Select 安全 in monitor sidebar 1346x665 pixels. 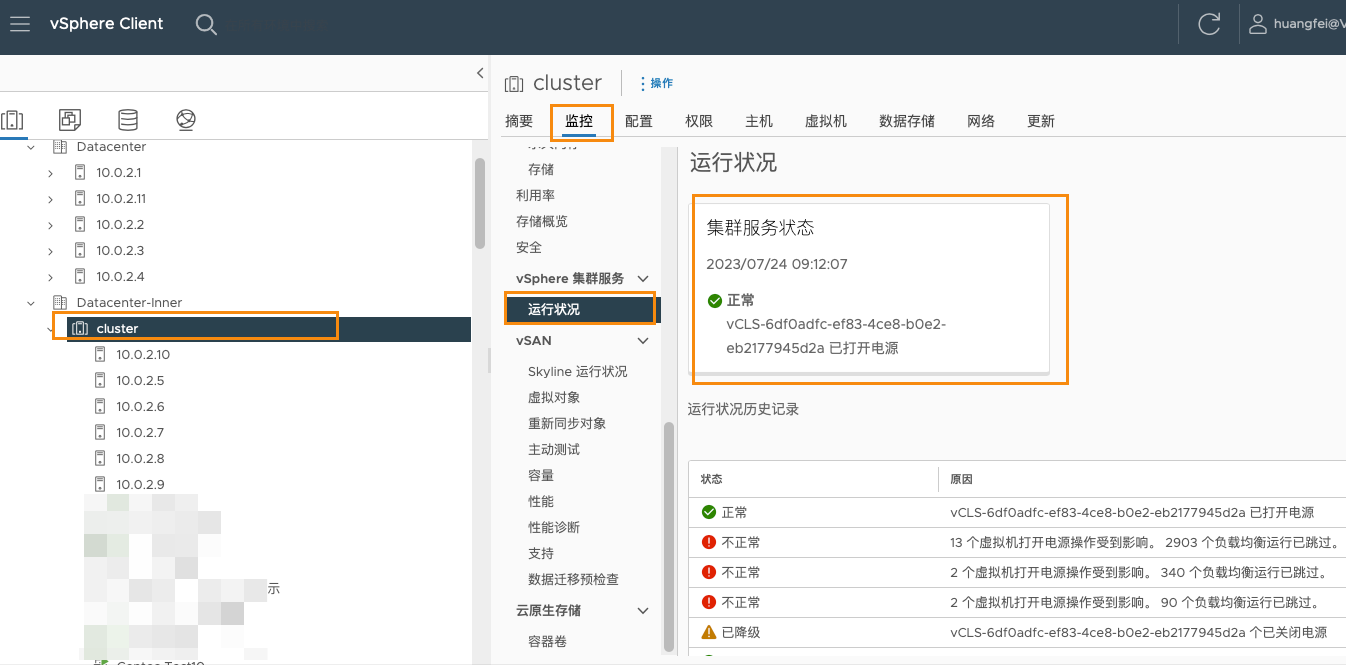pos(529,248)
